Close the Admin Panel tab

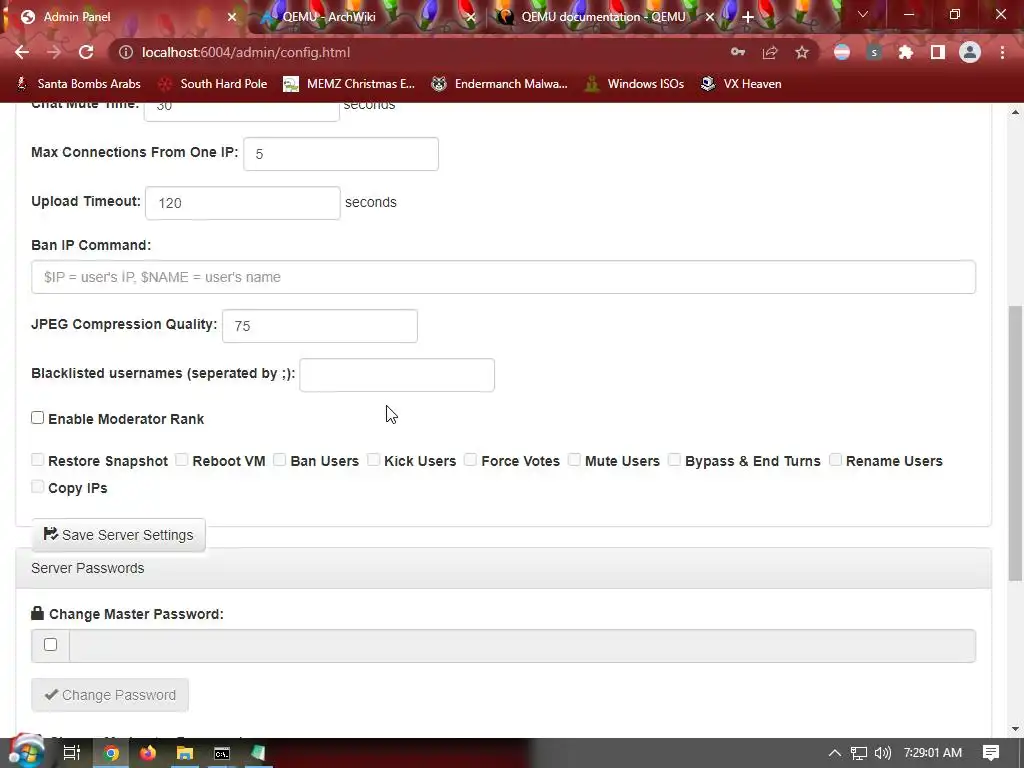click(x=232, y=17)
